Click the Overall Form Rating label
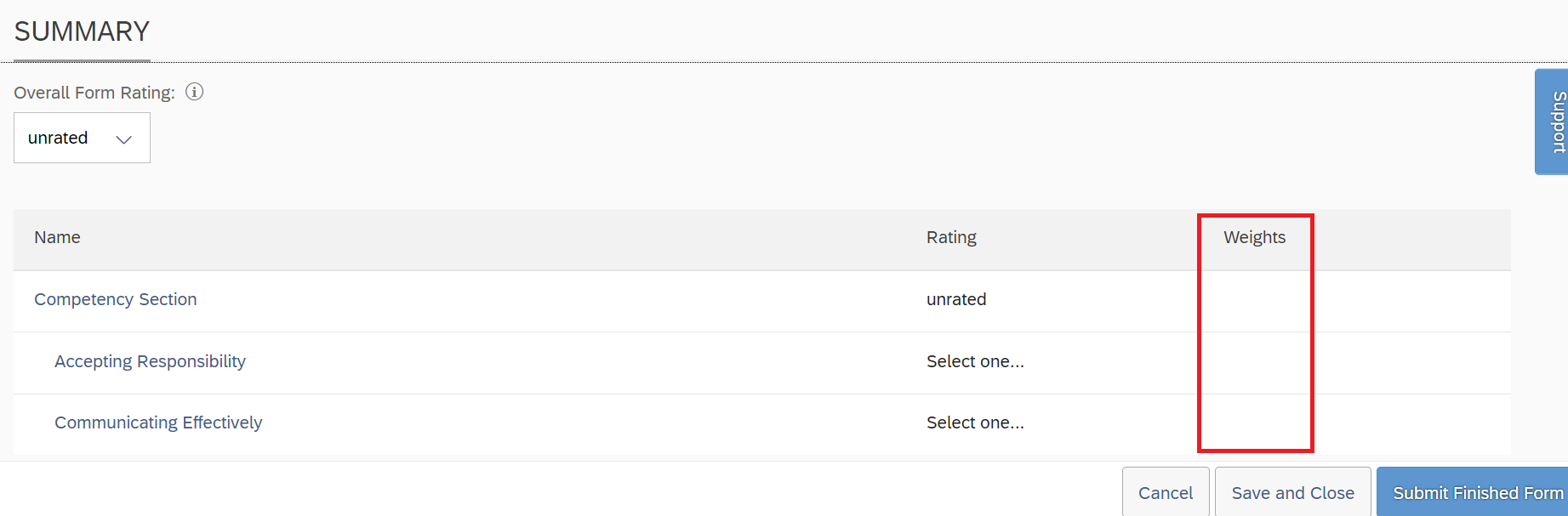Image resolution: width=1568 pixels, height=516 pixels. coord(94,93)
